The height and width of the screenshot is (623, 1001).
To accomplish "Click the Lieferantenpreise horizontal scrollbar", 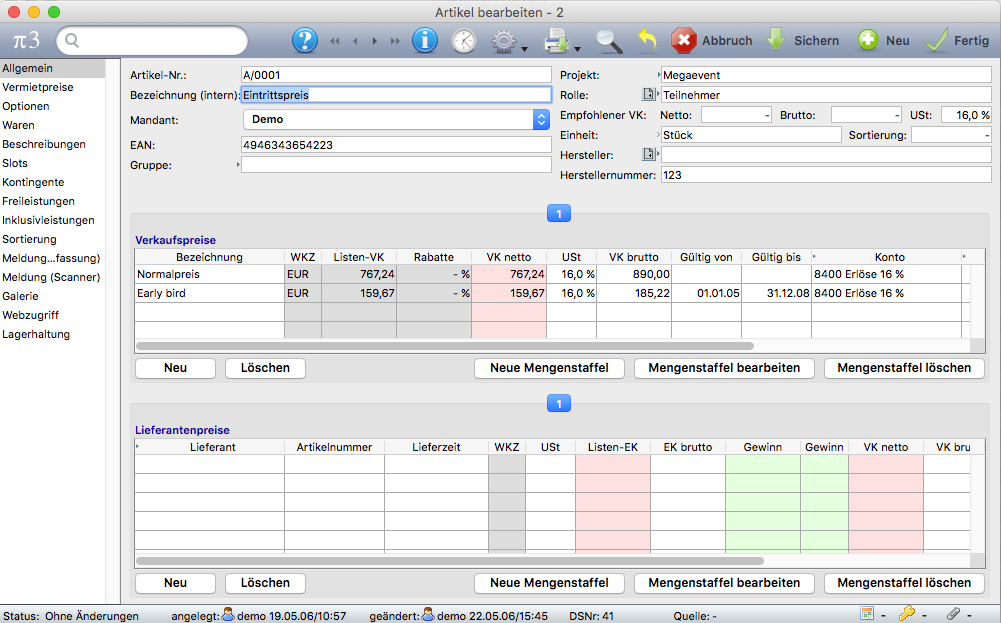I will pos(450,561).
